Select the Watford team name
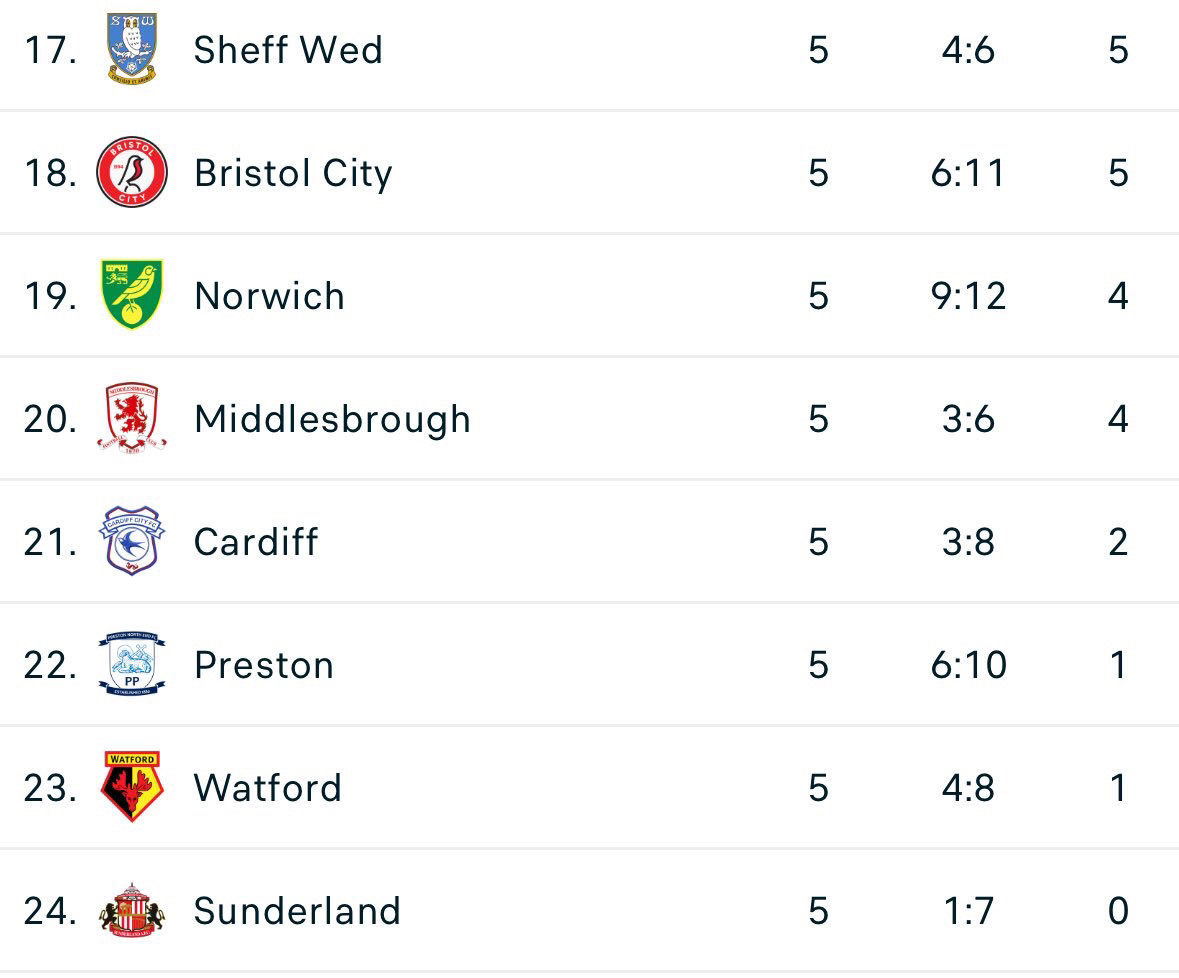 pyautogui.click(x=268, y=788)
